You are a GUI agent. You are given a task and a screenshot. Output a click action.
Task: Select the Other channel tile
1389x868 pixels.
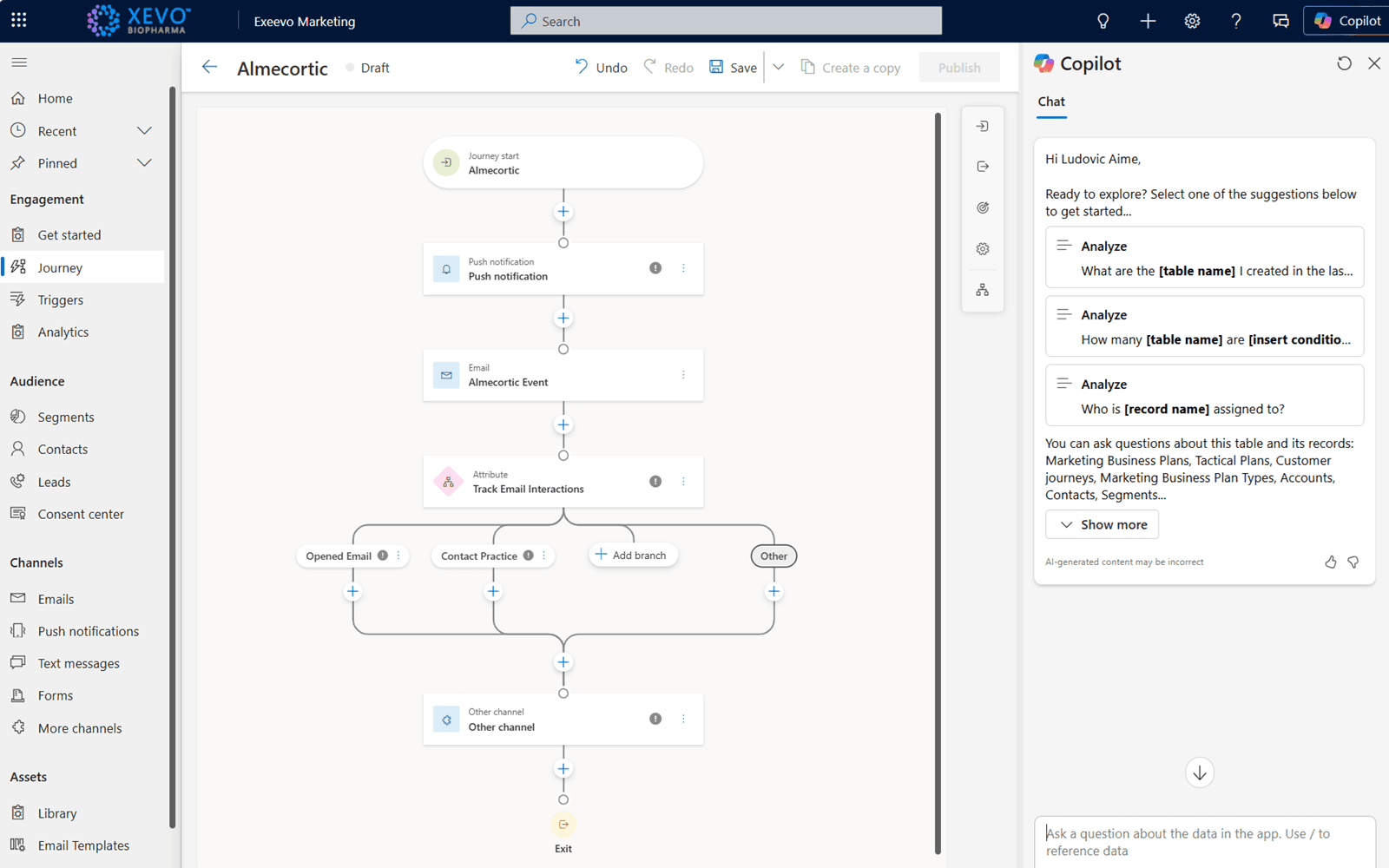point(563,720)
